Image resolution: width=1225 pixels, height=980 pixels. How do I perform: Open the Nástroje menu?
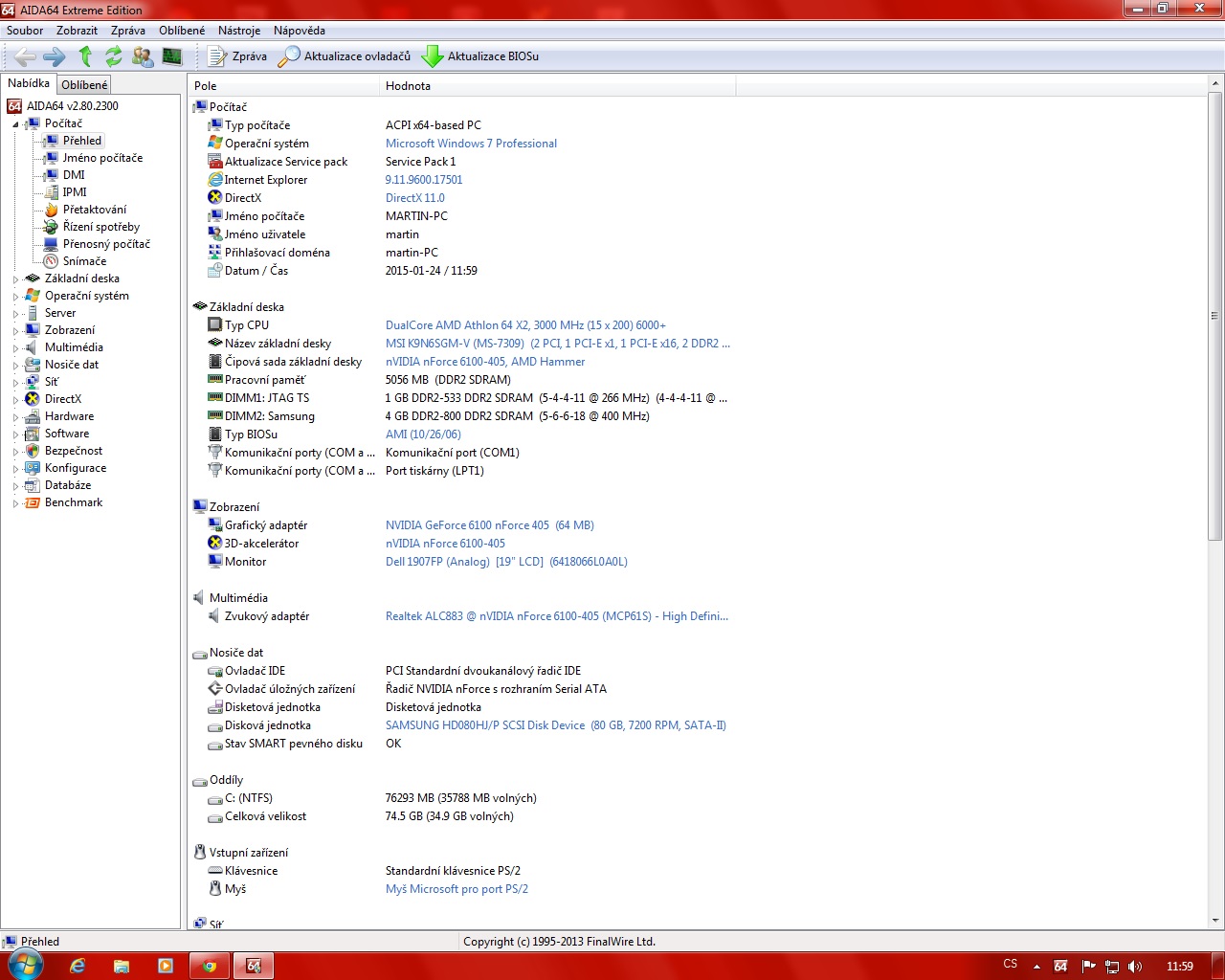pos(240,31)
